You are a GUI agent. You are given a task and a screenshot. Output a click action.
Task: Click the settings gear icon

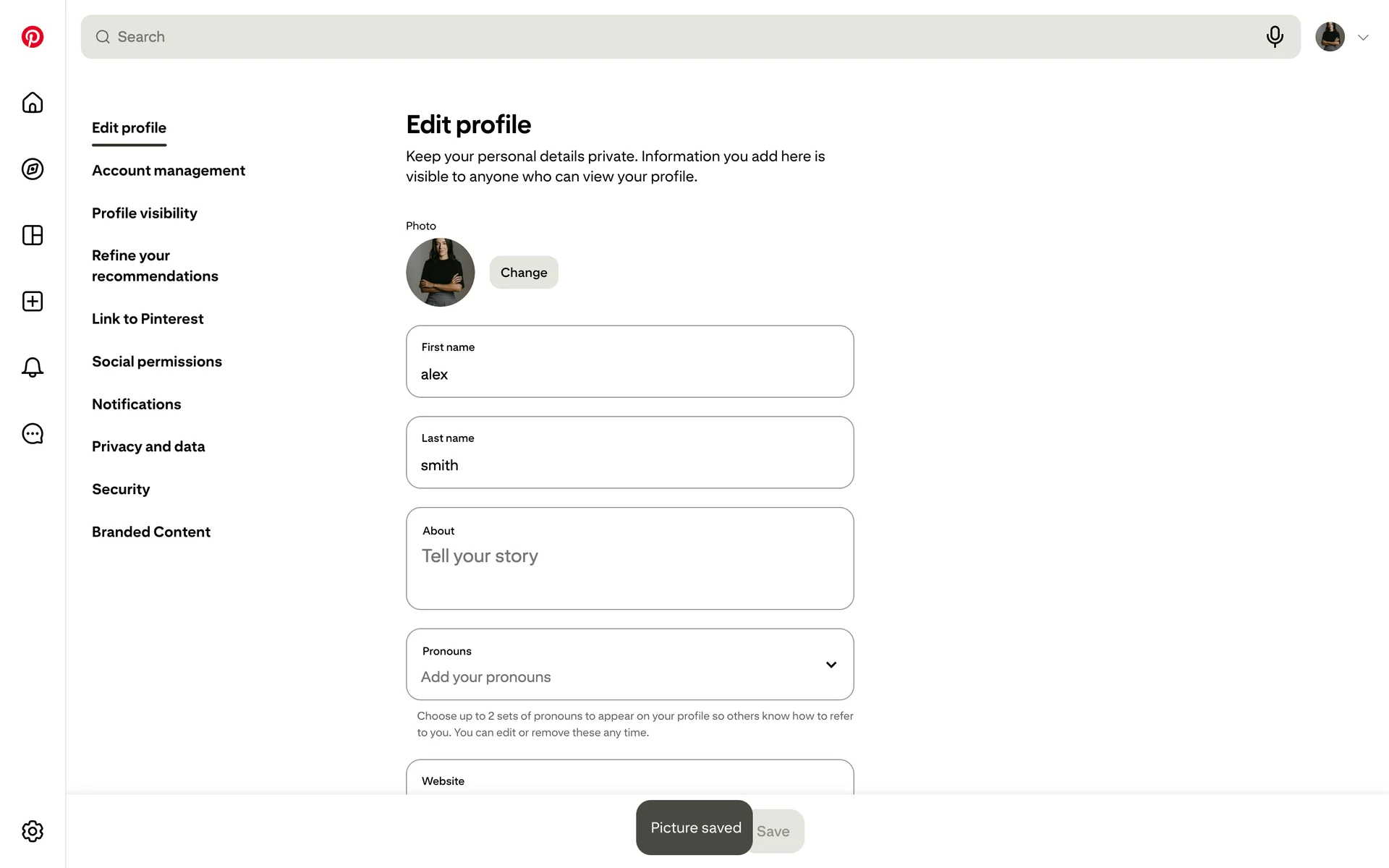pyautogui.click(x=33, y=831)
